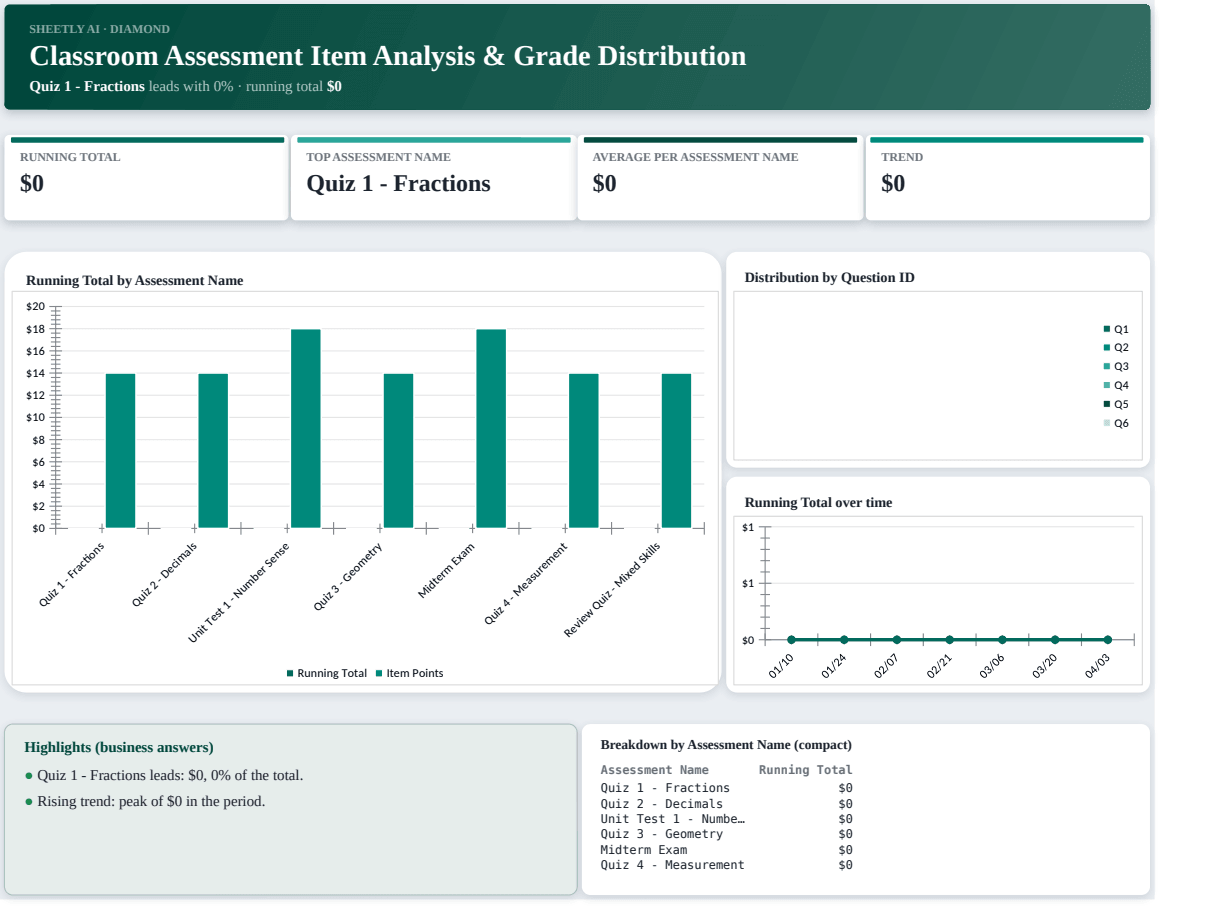1227x922 pixels.
Task: Click the bar for Quiz 1 - Fractions
Action: coord(120,450)
